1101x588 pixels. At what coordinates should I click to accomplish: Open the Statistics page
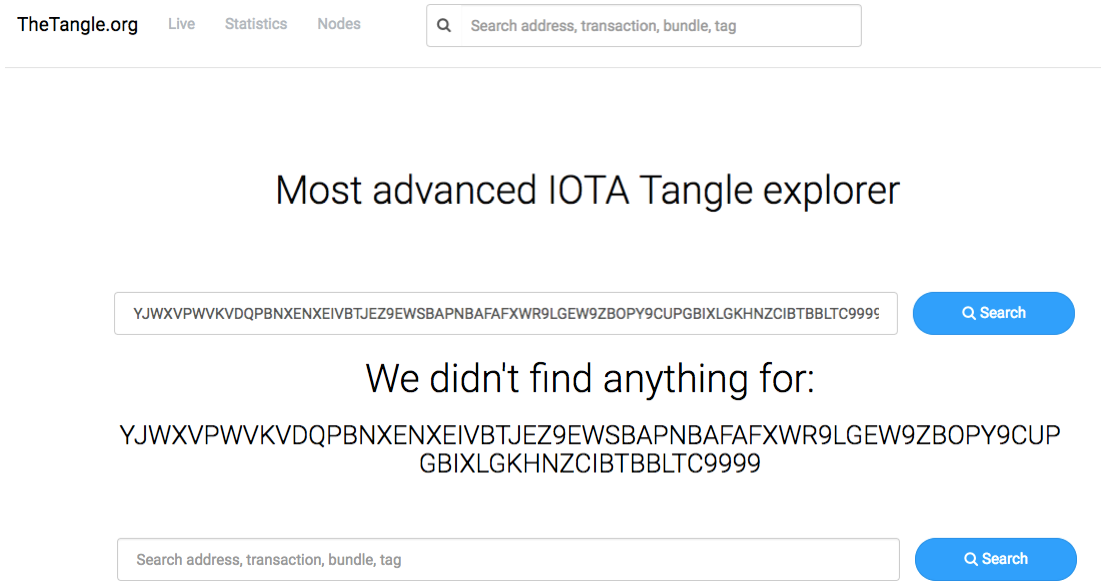(x=256, y=24)
